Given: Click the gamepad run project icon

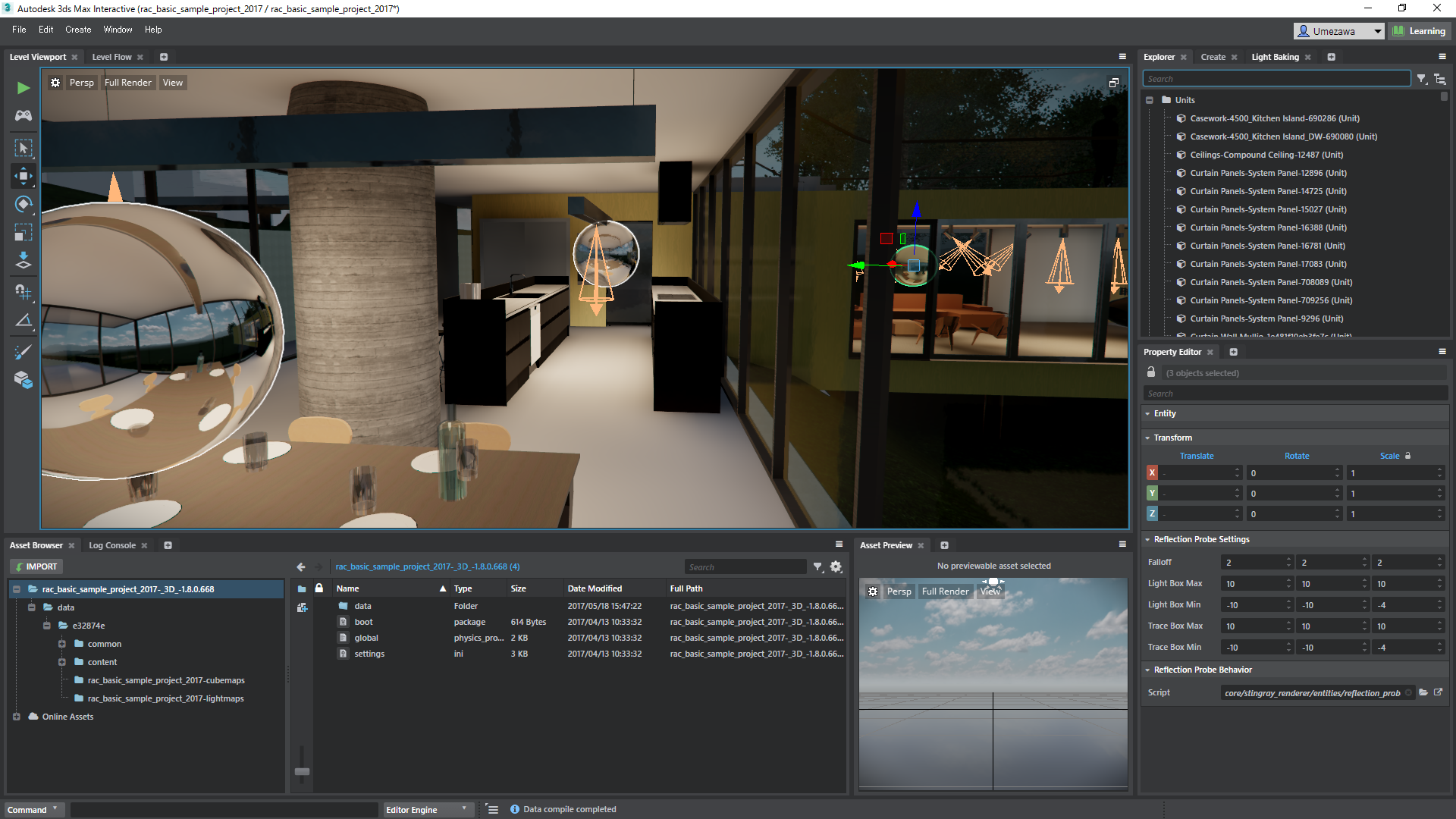Looking at the screenshot, I should click(x=24, y=115).
